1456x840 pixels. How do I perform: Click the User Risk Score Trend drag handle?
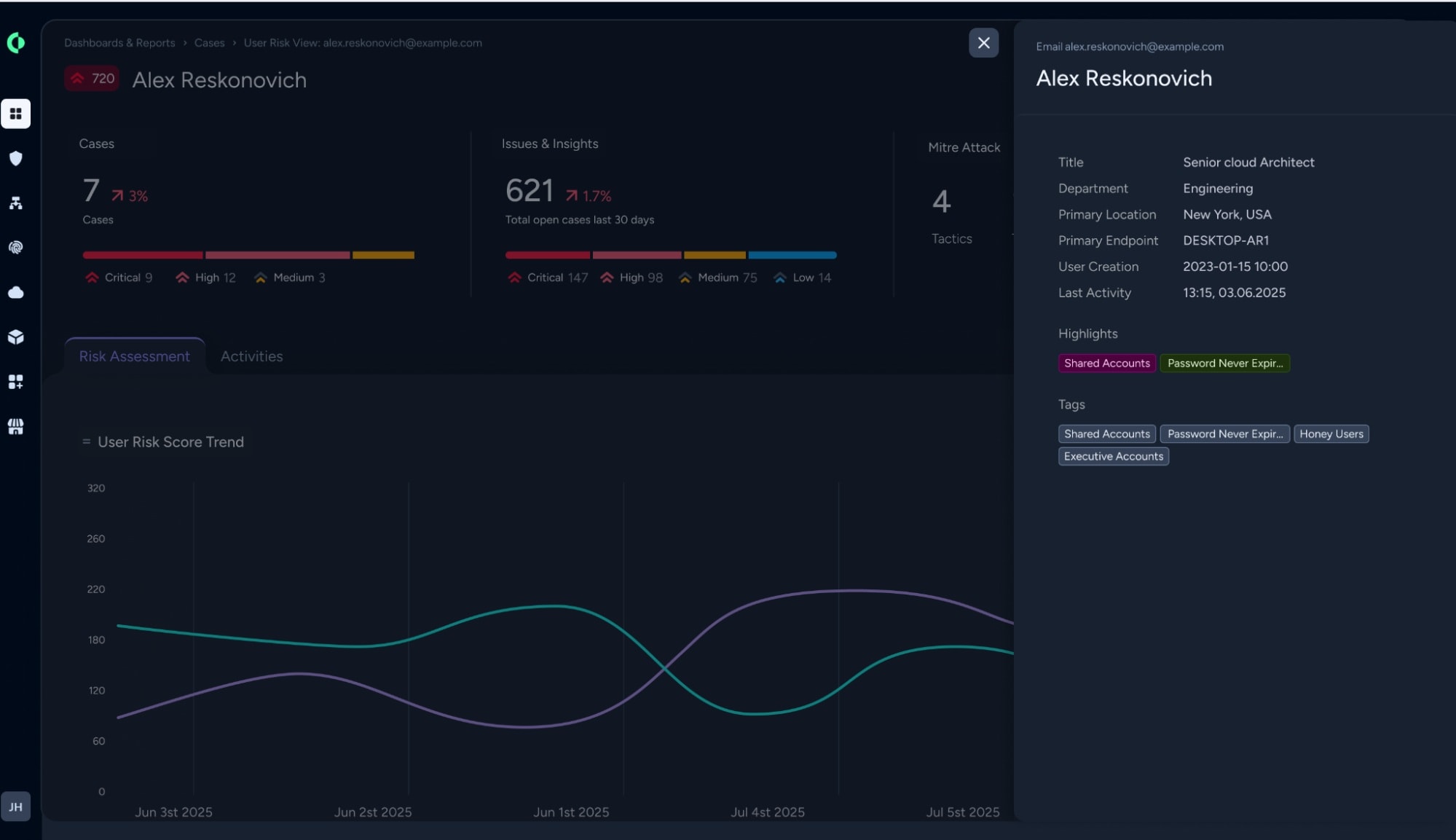pyautogui.click(x=87, y=442)
